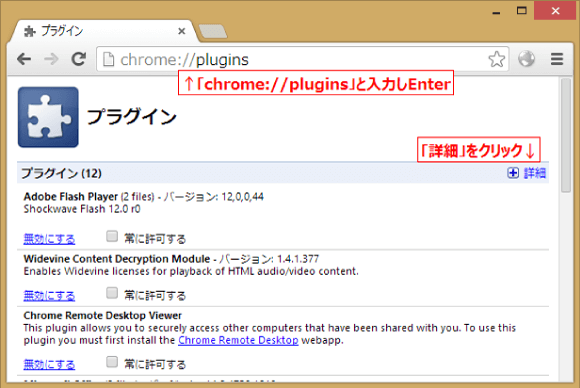
Task: Disable Chrome Remote Desktop Viewer plugin
Action: point(49,364)
